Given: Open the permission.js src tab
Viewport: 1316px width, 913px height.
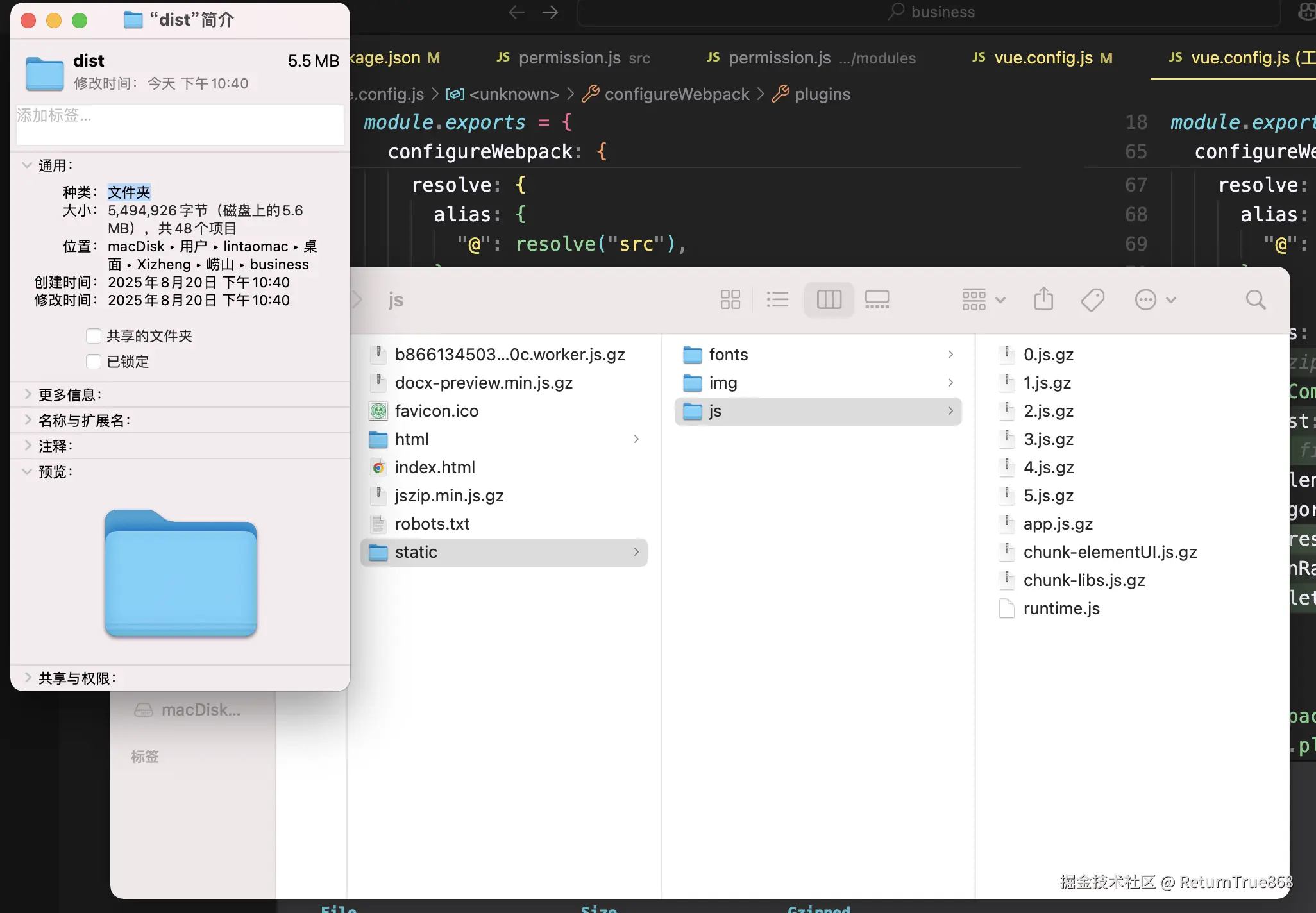Looking at the screenshot, I should (x=573, y=58).
